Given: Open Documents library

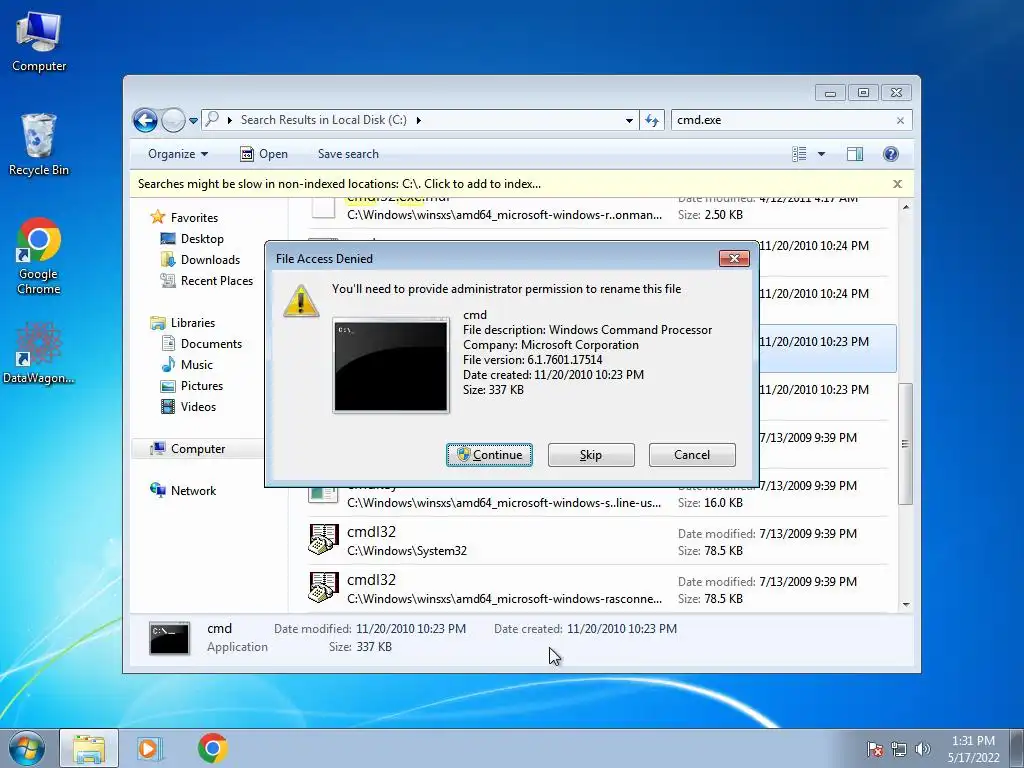Looking at the screenshot, I should 202,344.
